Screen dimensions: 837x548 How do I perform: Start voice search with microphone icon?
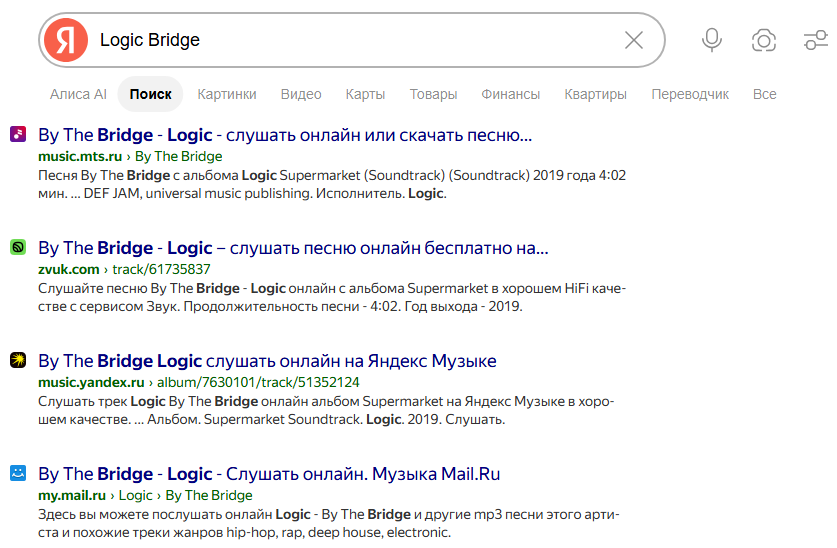click(x=712, y=40)
